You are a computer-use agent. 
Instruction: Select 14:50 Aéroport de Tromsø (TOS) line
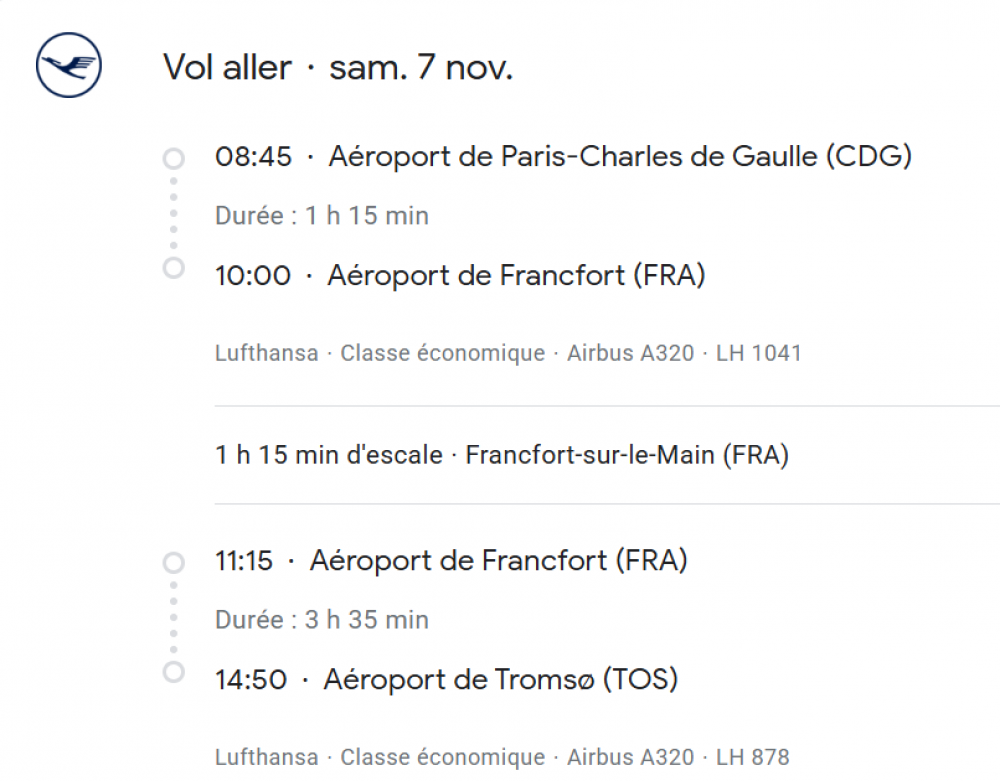446,680
